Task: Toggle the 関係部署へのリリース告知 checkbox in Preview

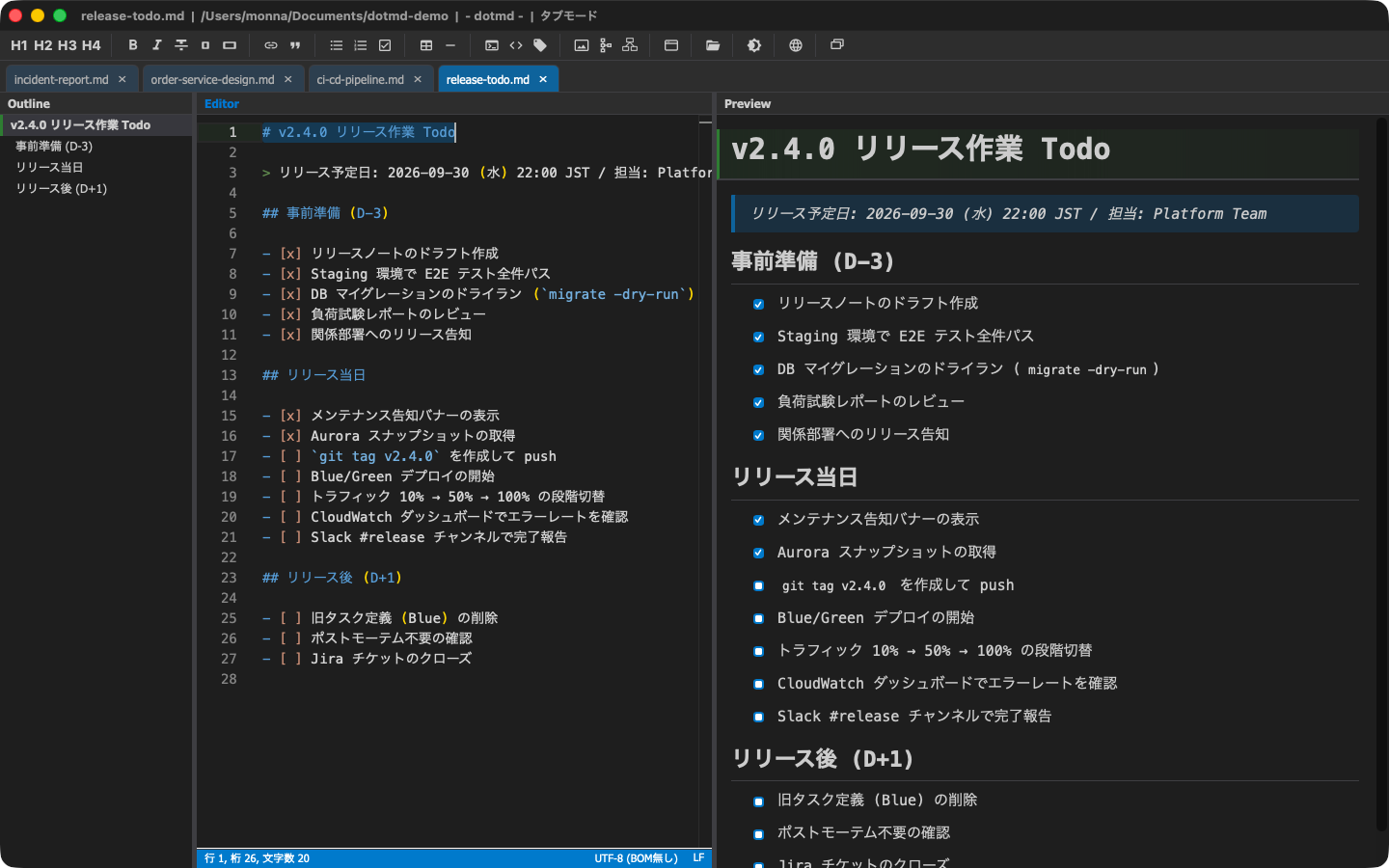Action: pos(758,436)
